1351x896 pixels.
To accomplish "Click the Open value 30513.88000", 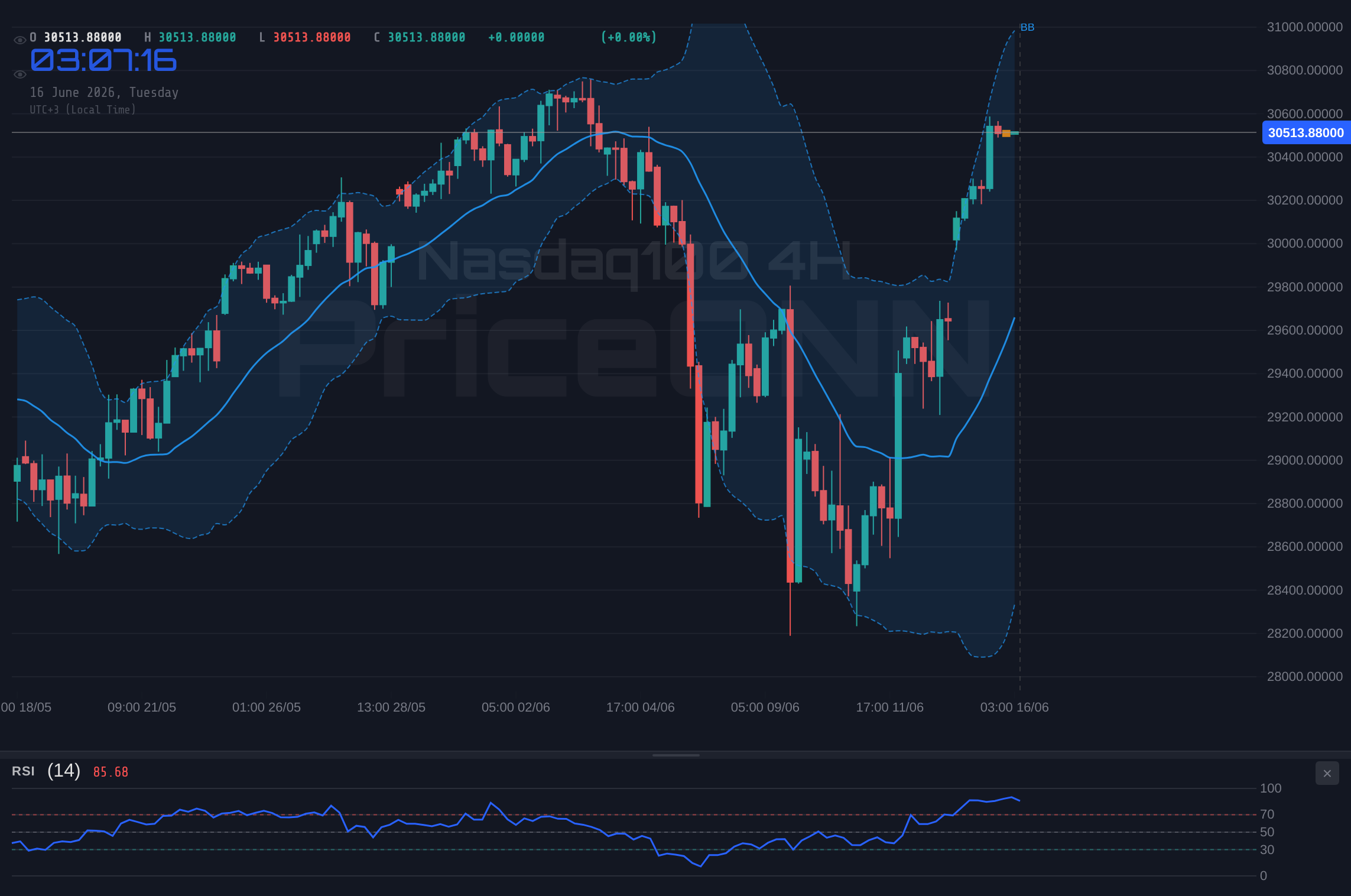I will click(83, 37).
